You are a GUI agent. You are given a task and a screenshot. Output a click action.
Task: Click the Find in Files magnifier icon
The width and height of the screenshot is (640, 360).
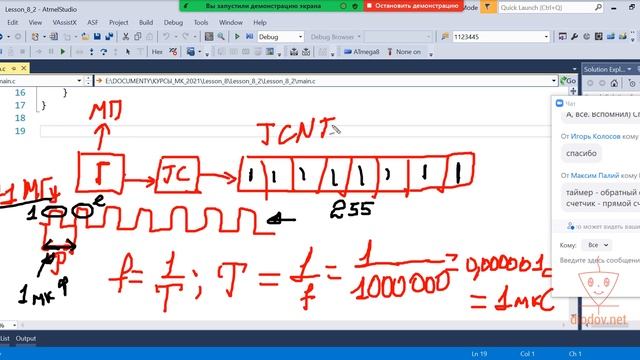pos(221,37)
